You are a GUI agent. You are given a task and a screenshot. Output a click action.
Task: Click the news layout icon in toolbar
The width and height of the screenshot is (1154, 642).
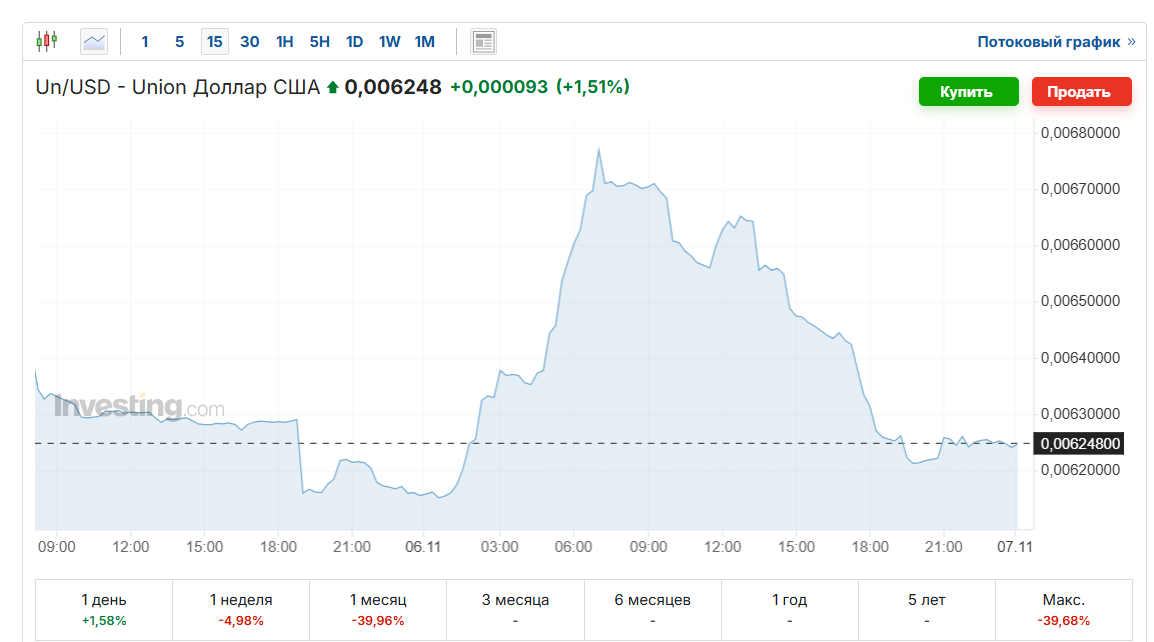[x=484, y=41]
